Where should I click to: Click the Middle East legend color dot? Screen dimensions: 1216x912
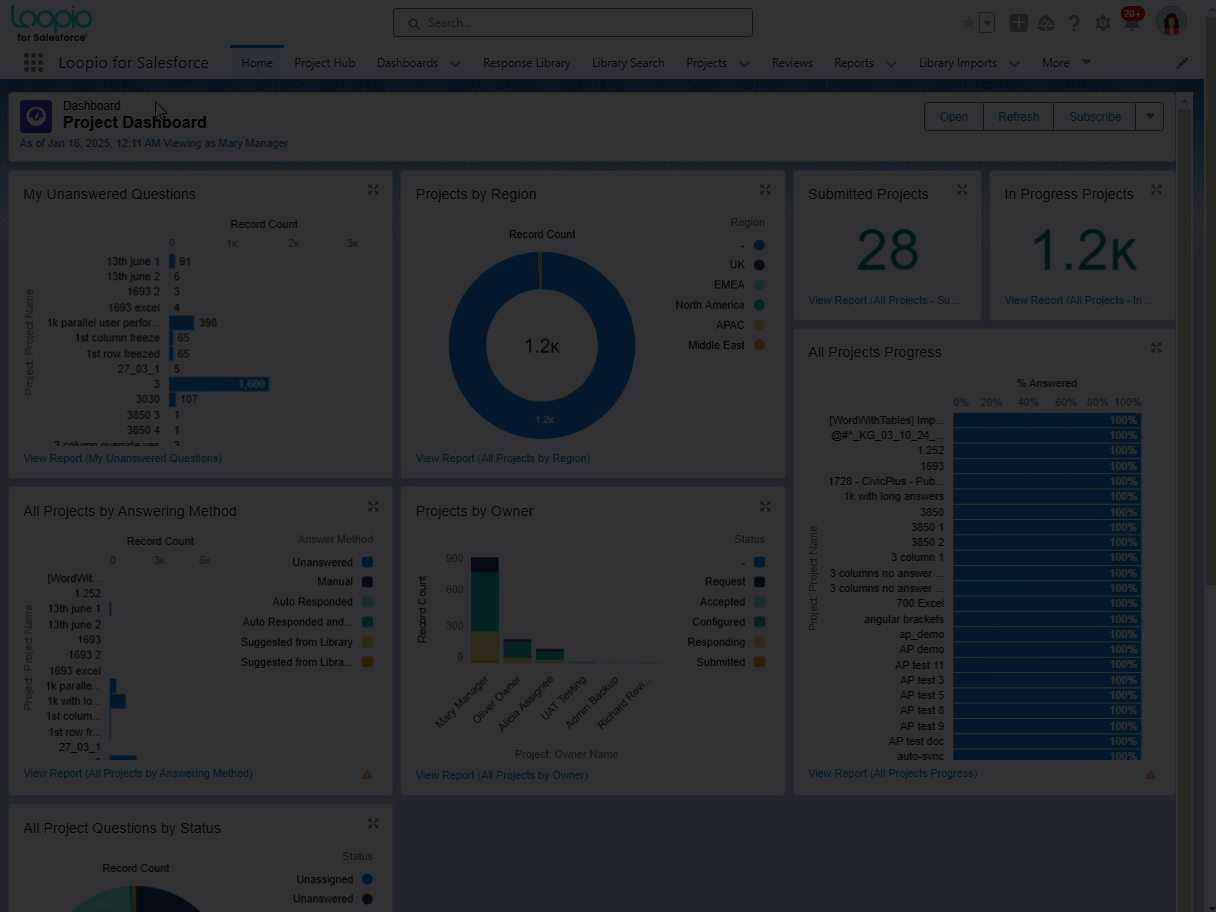coord(759,345)
